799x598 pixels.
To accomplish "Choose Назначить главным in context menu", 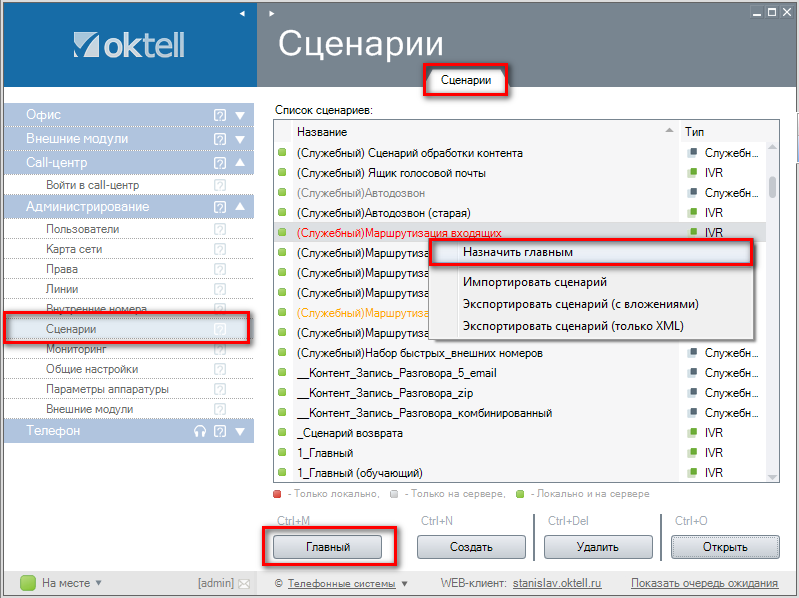I will coord(517,253).
